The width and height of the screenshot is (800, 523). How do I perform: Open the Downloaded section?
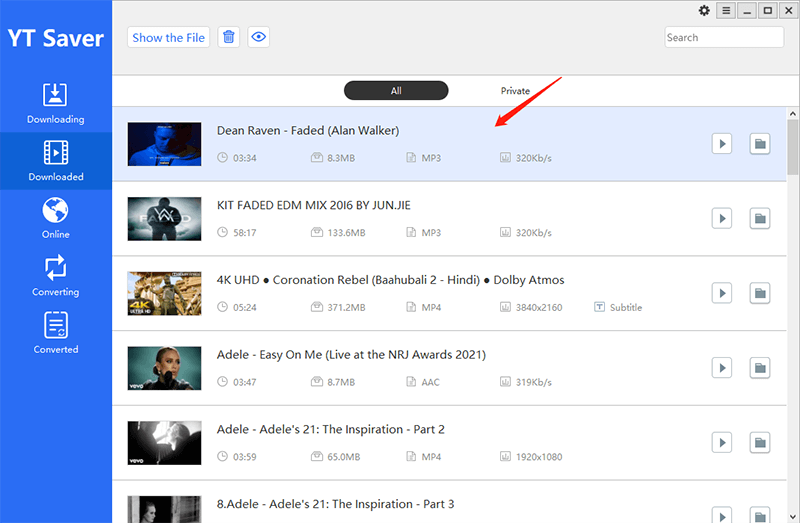pyautogui.click(x=56, y=161)
